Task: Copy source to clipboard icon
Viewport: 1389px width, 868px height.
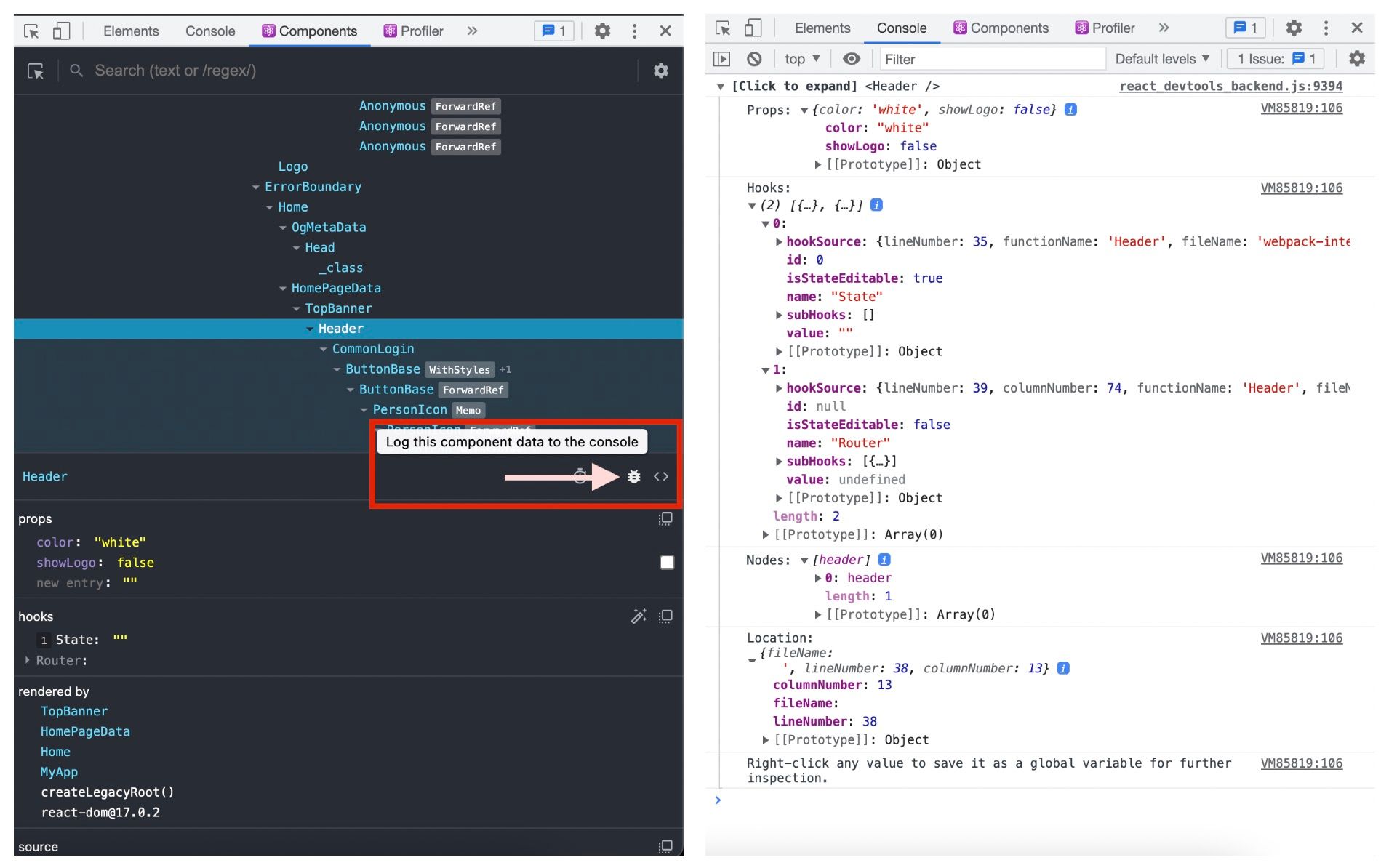Action: [665, 846]
